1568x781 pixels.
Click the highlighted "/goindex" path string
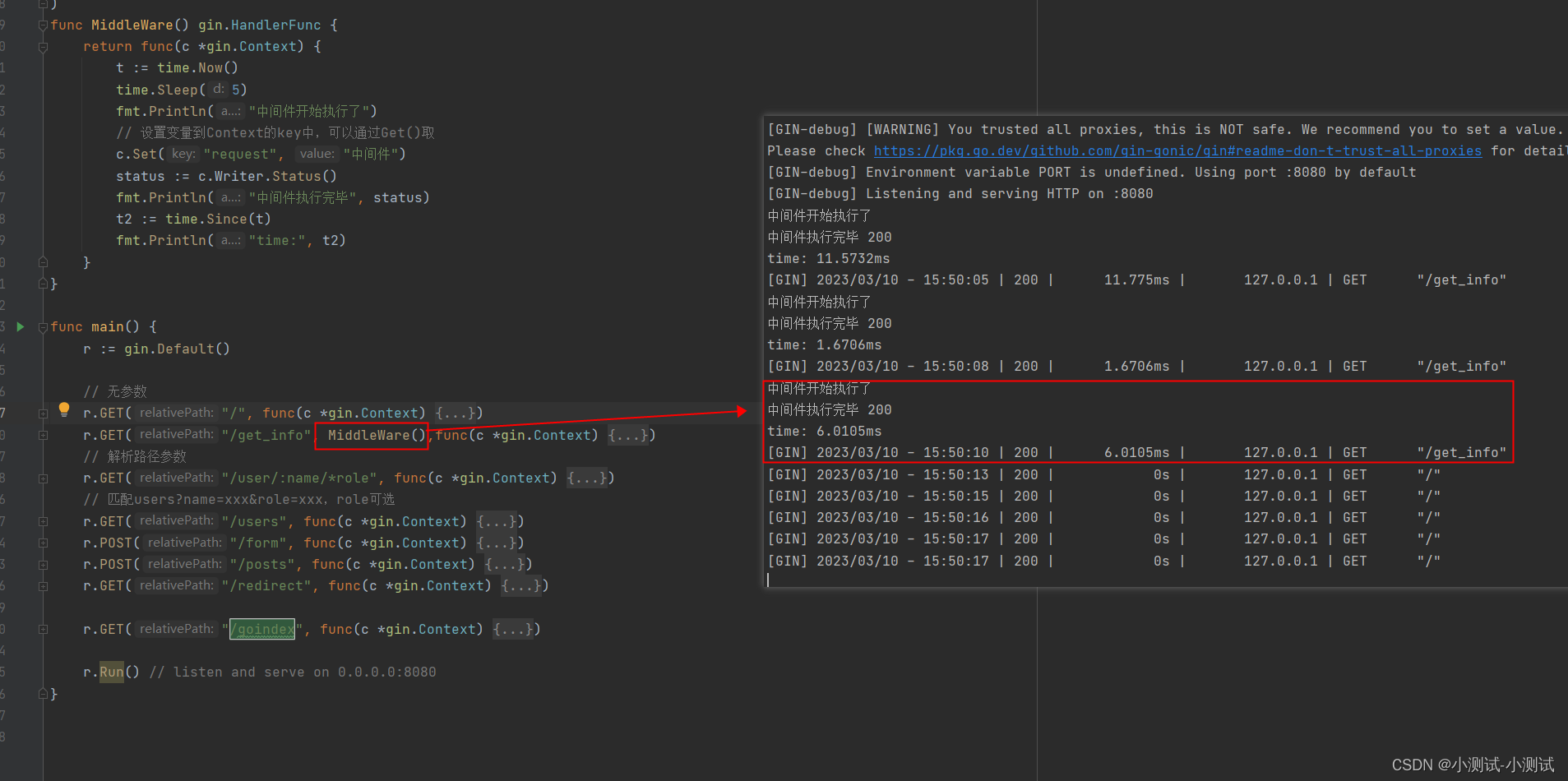pyautogui.click(x=262, y=629)
